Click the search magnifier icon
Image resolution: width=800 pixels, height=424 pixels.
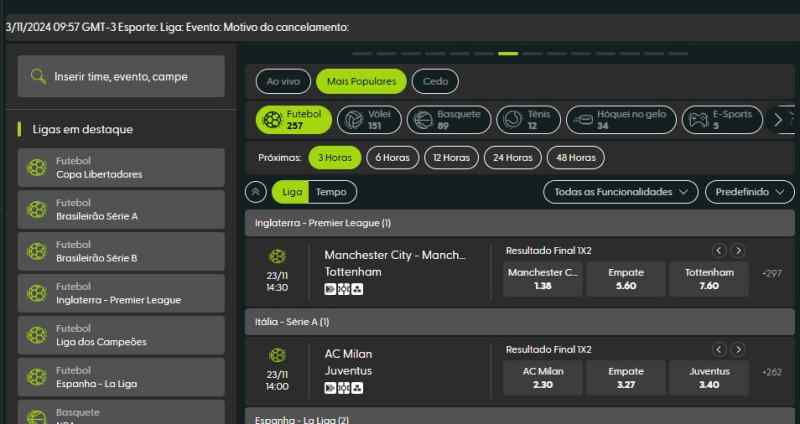tap(38, 77)
